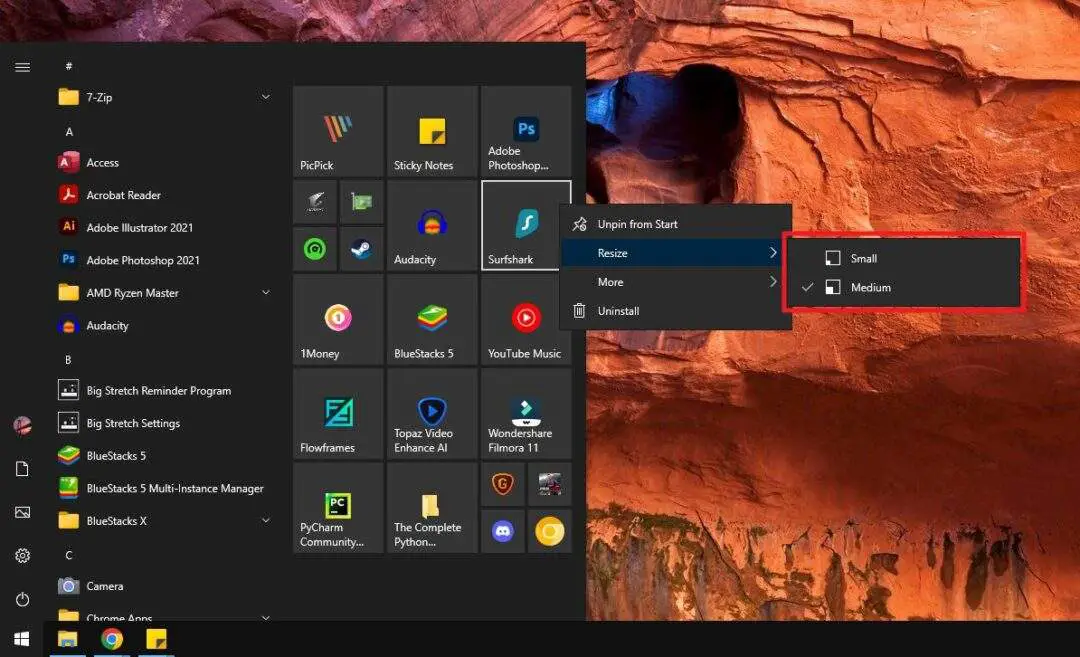Expand the 7-Zip folder entry
The height and width of the screenshot is (657, 1080).
pos(265,96)
